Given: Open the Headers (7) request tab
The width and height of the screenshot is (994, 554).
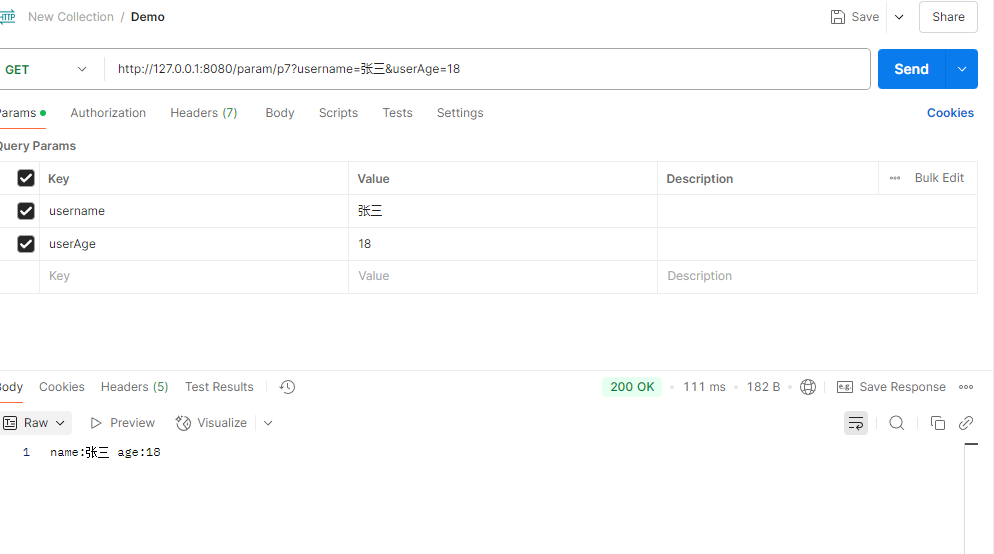Looking at the screenshot, I should click(204, 113).
